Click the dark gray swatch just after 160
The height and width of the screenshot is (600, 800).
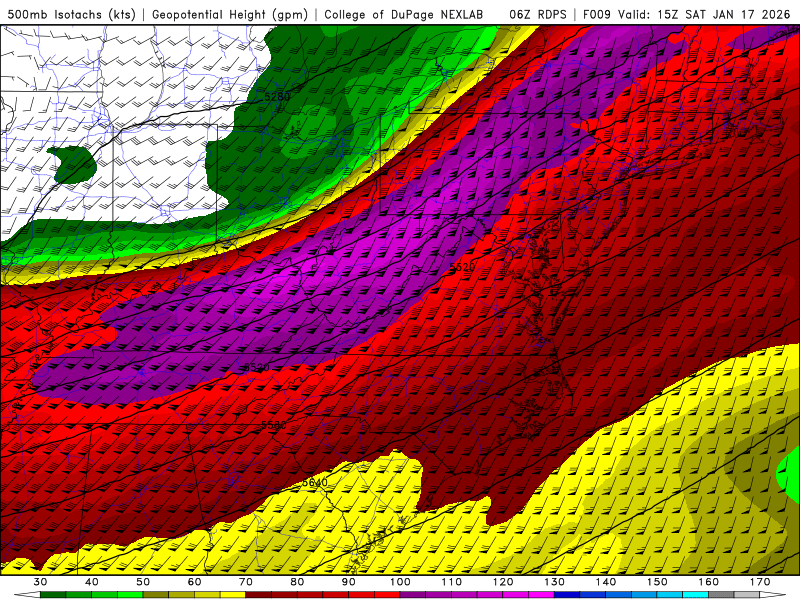click(721, 595)
